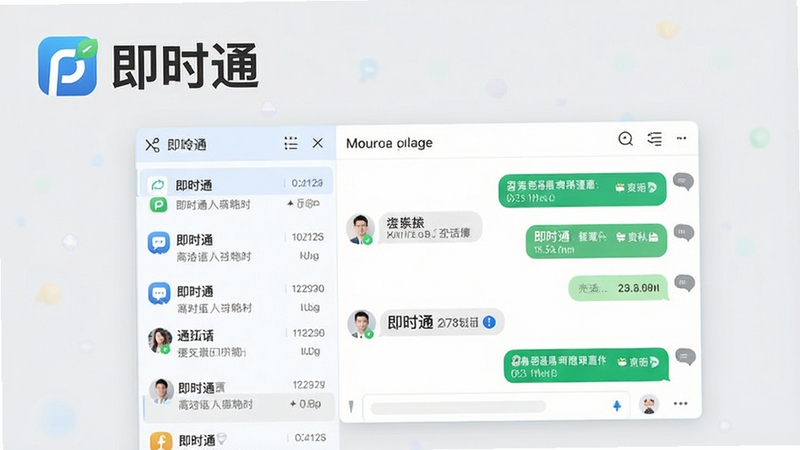Click the comment icon beside the 23.8.0811 message
Image resolution: width=800 pixels, height=450 pixels.
tap(684, 283)
